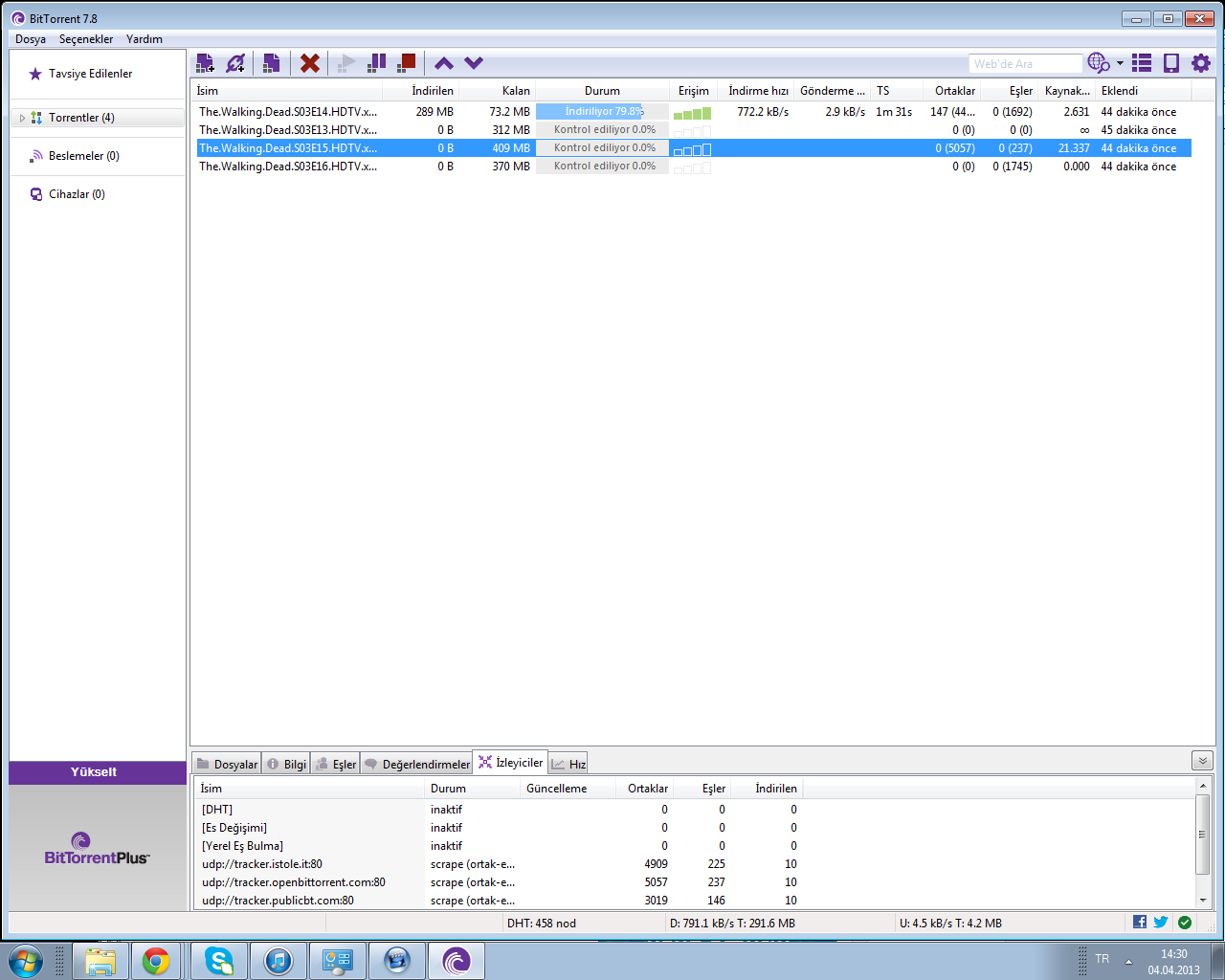Move torrent down in queue
Image resolution: width=1225 pixels, height=980 pixels.
474,63
